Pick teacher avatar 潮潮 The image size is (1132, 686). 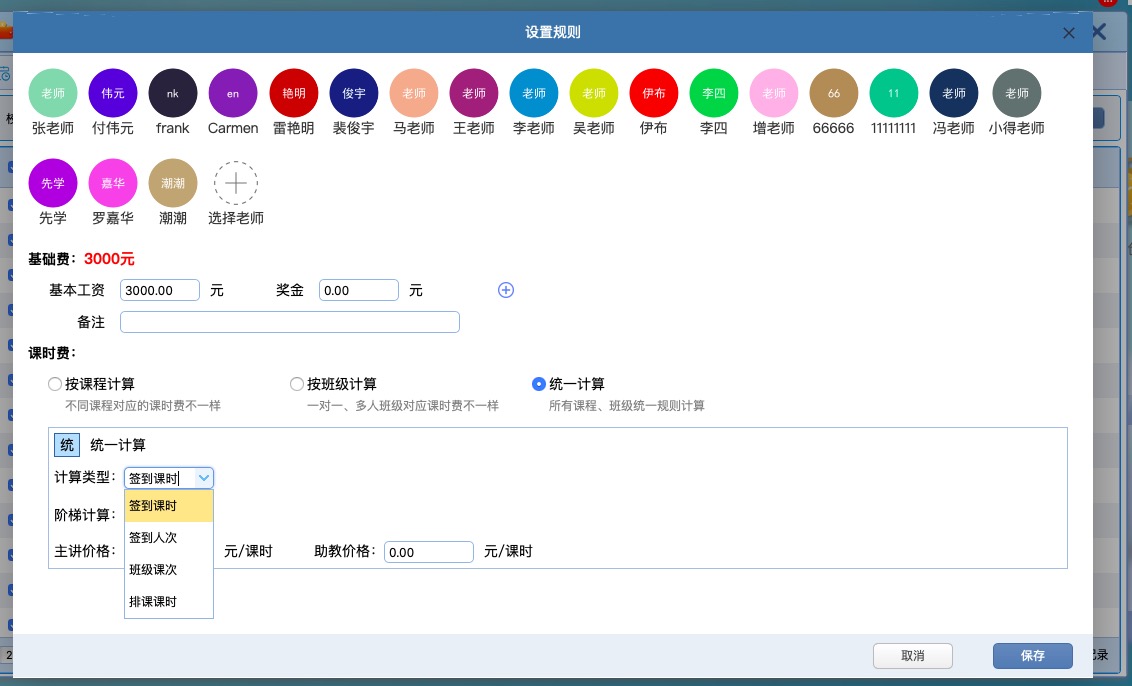coord(173,183)
